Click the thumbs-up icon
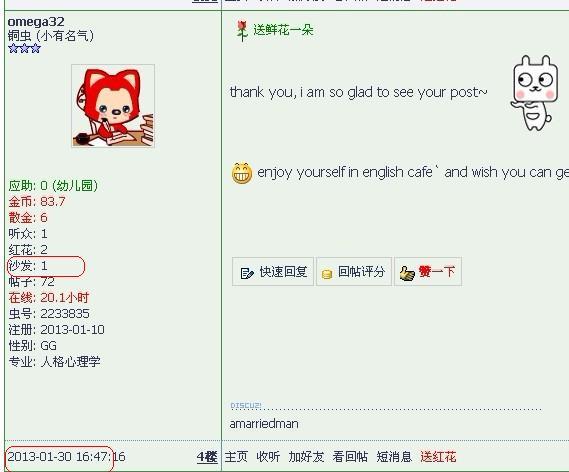The image size is (569, 472). click(407, 273)
